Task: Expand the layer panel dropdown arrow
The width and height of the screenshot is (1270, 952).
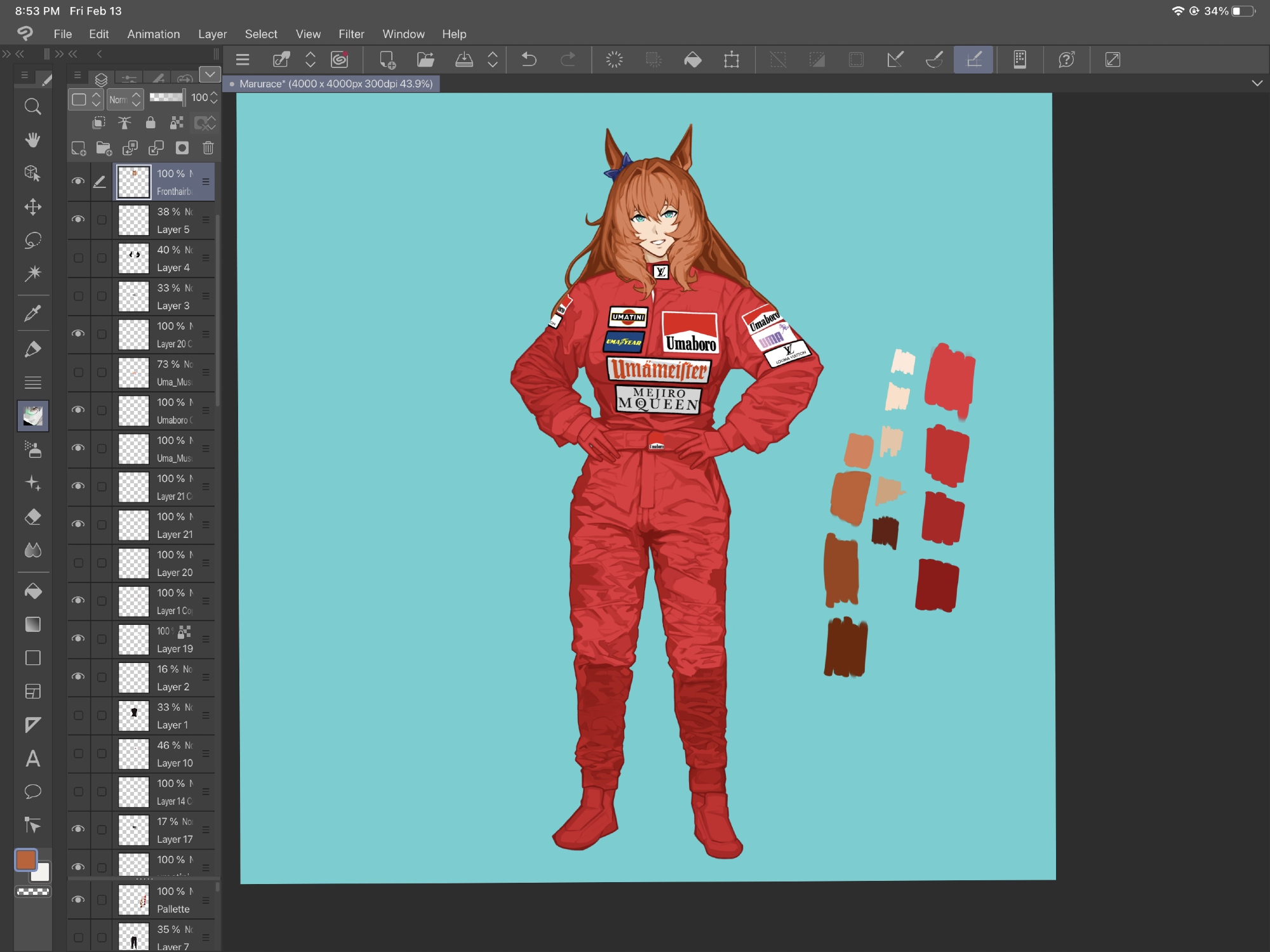Action: click(x=210, y=75)
